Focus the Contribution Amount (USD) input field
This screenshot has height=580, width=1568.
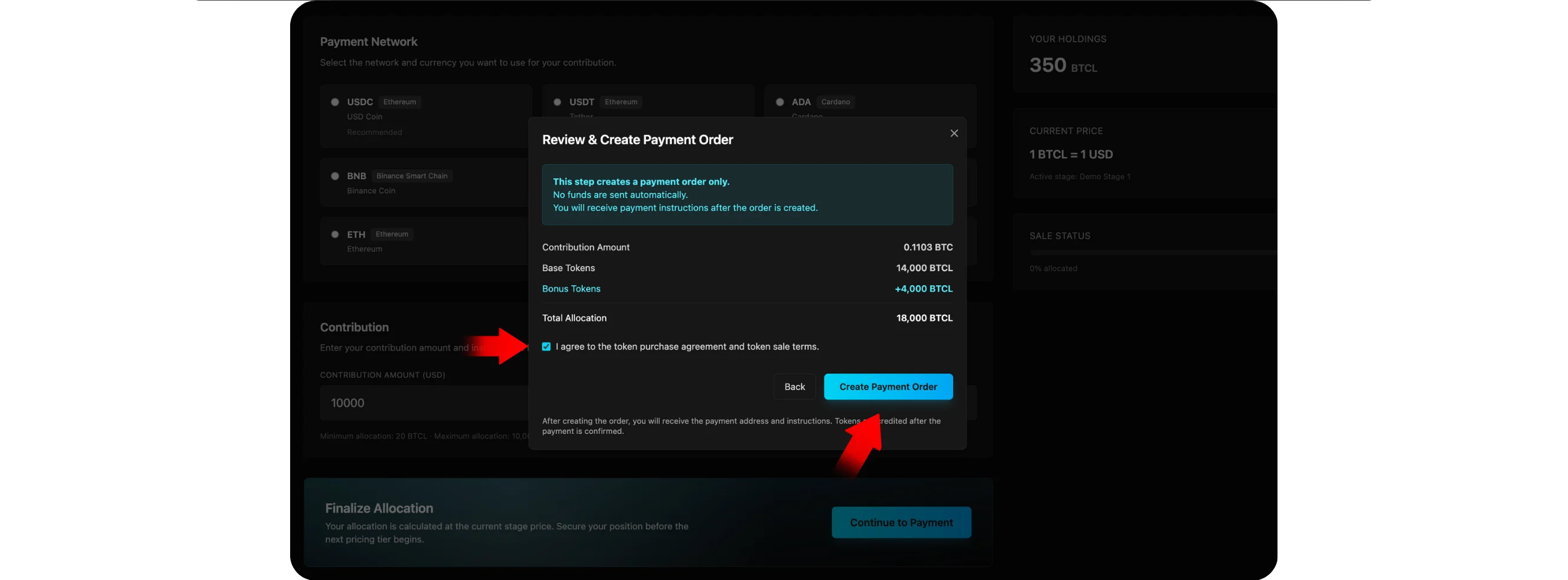(x=423, y=403)
